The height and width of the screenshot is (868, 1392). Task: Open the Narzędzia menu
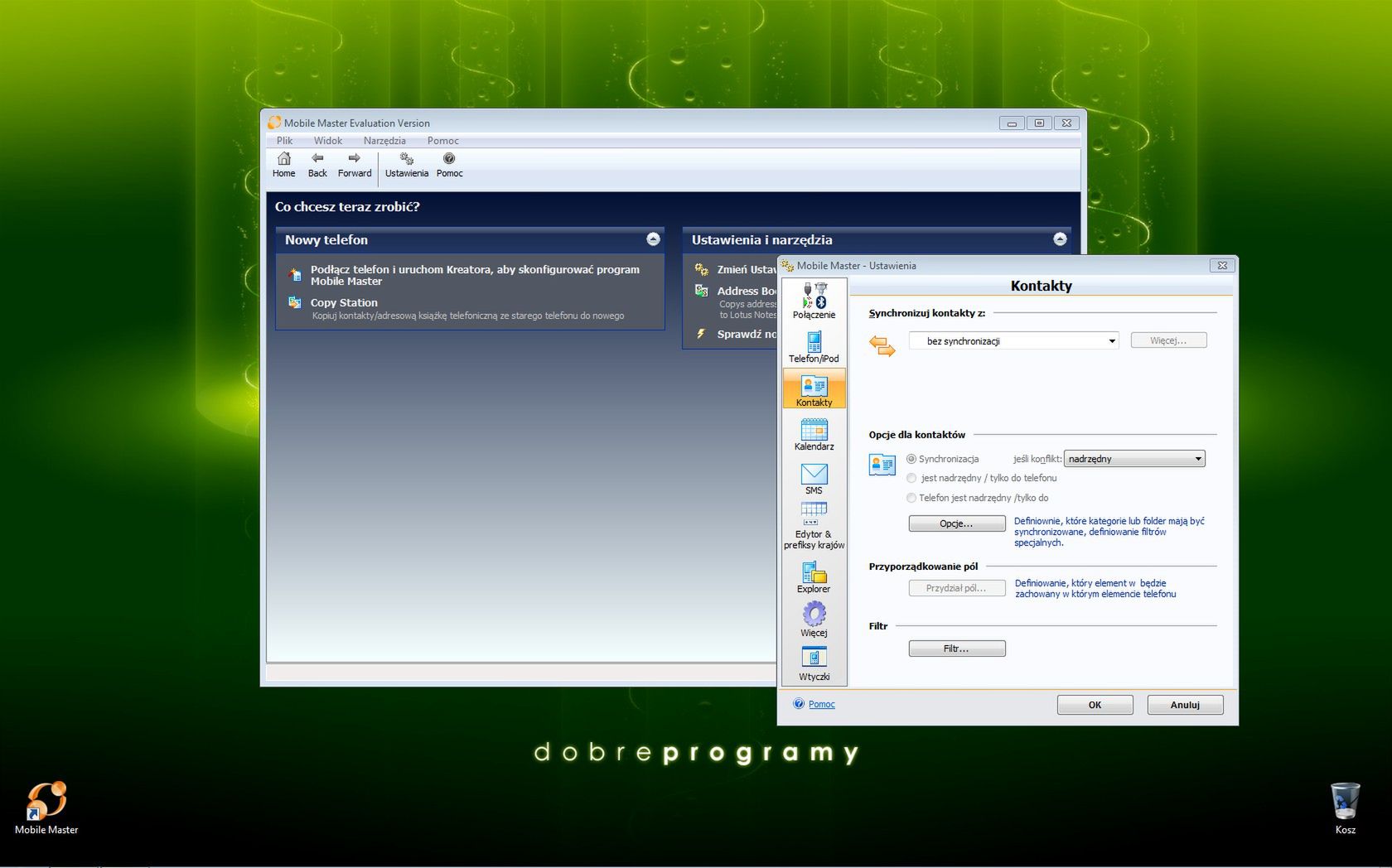384,141
